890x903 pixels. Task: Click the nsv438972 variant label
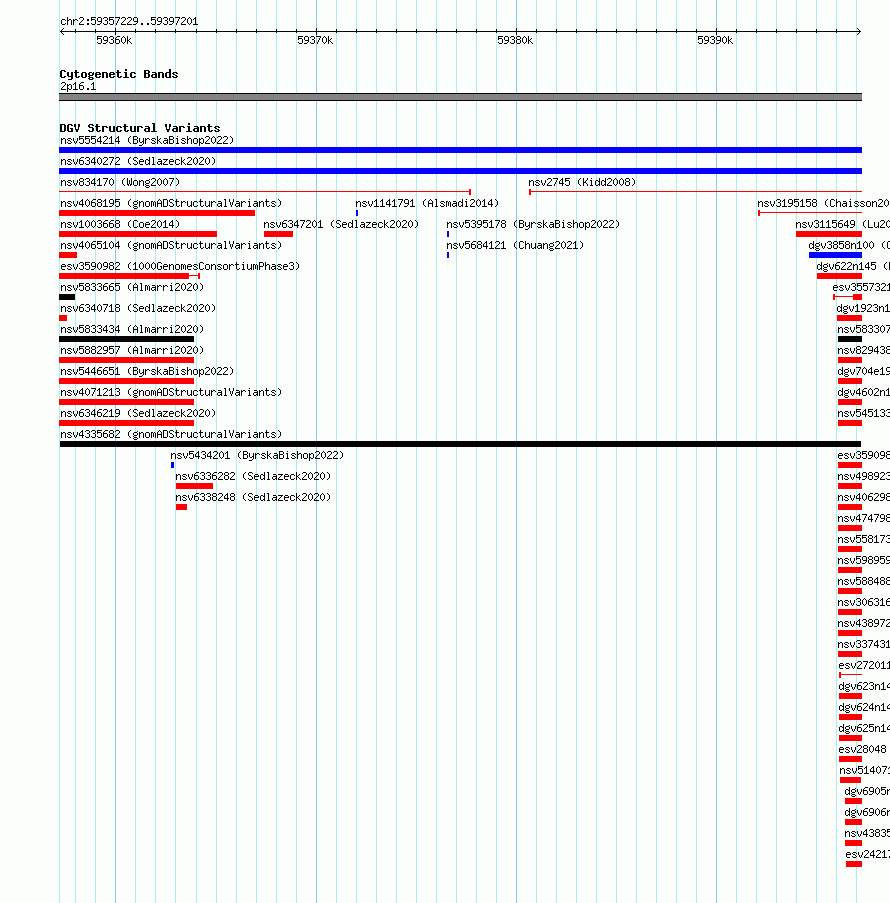(x=864, y=624)
